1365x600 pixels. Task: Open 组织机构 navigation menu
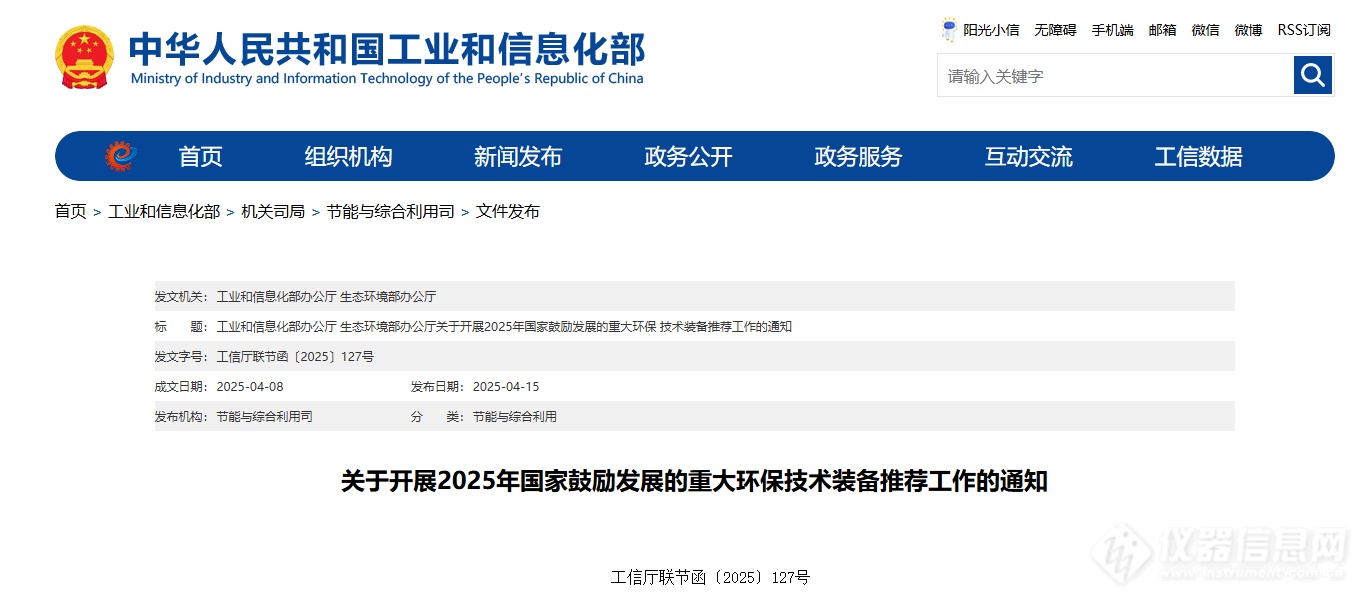348,157
